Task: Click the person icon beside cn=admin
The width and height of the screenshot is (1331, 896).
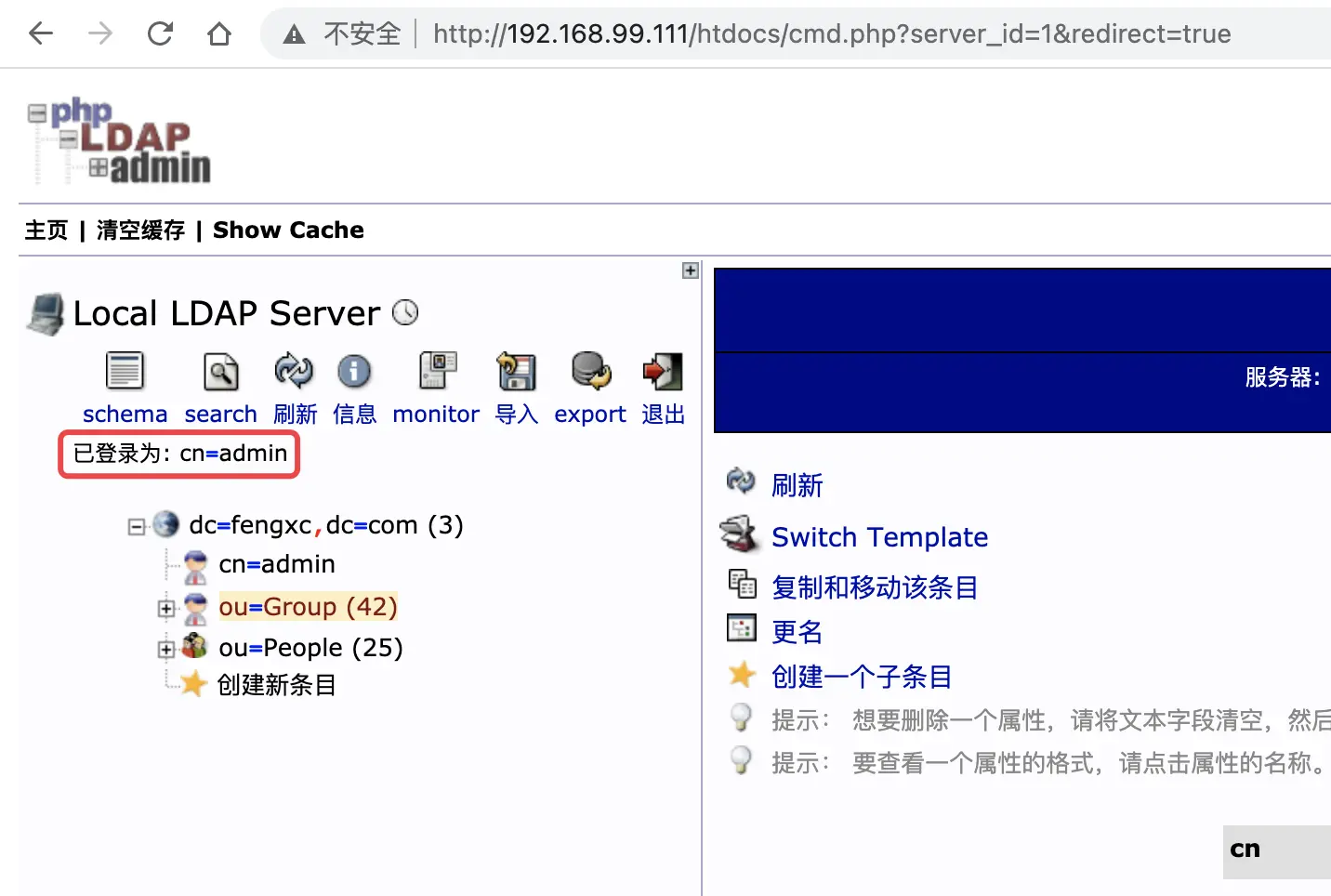Action: tap(195, 566)
